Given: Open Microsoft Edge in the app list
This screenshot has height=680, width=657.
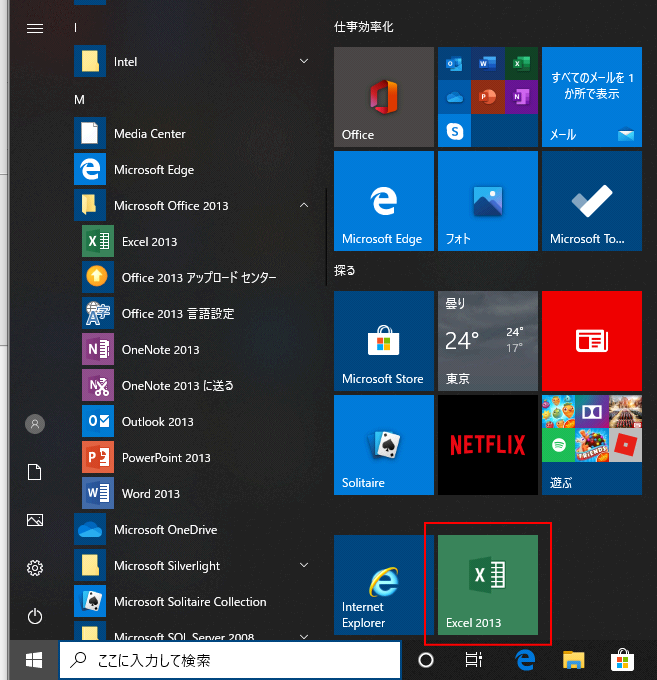Looking at the screenshot, I should [193, 170].
